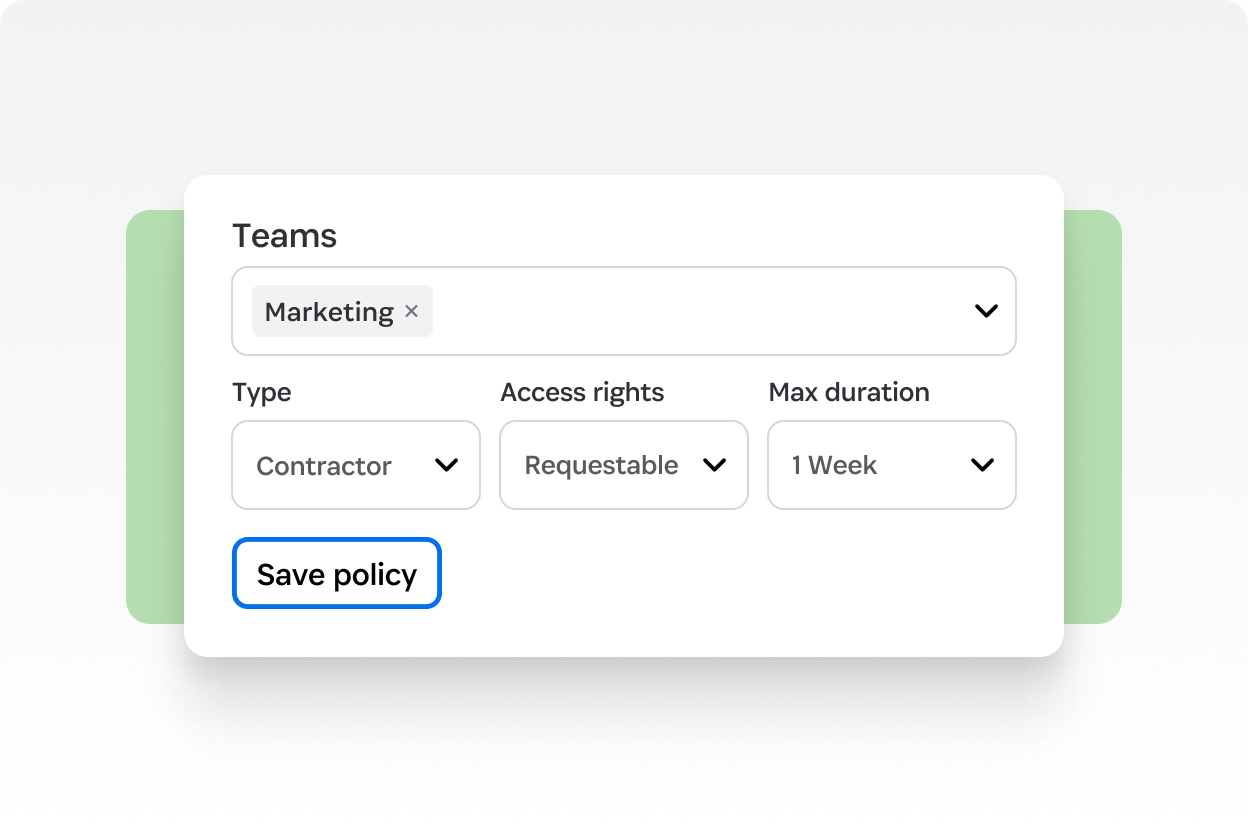
Task: Click the Teams section heading
Action: coord(284,235)
